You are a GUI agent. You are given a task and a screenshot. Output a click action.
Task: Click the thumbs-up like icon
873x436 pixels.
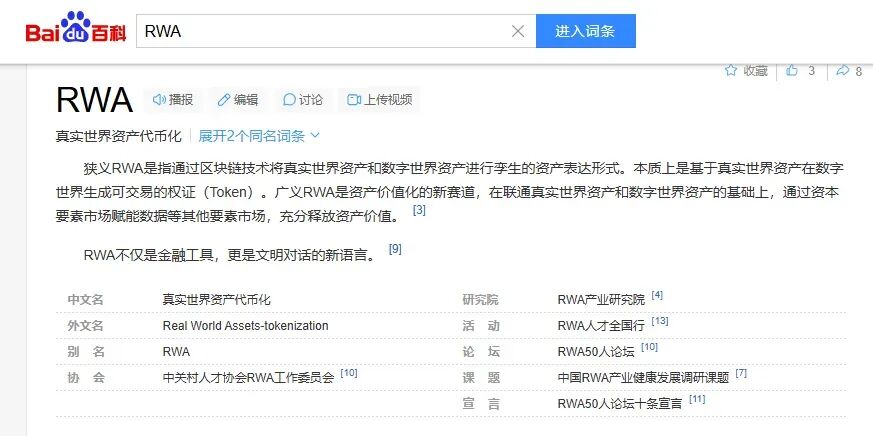pyautogui.click(x=793, y=71)
